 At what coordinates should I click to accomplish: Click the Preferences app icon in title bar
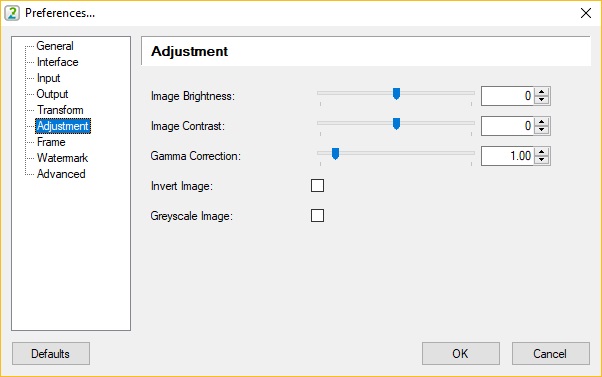(12, 13)
